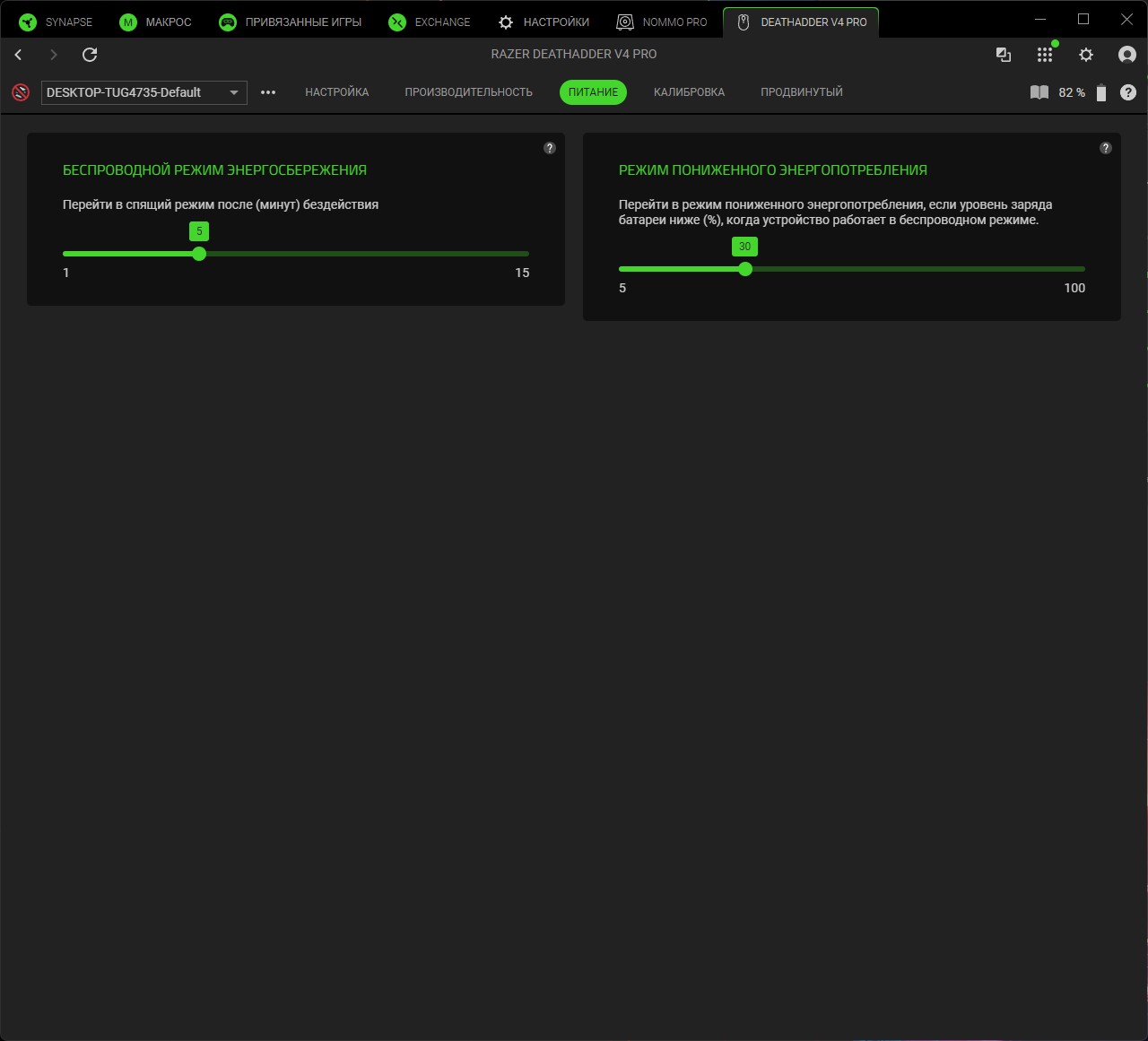Click the Режим пониженного энергопотребления heading
This screenshot has width=1148, height=1041.
(773, 170)
